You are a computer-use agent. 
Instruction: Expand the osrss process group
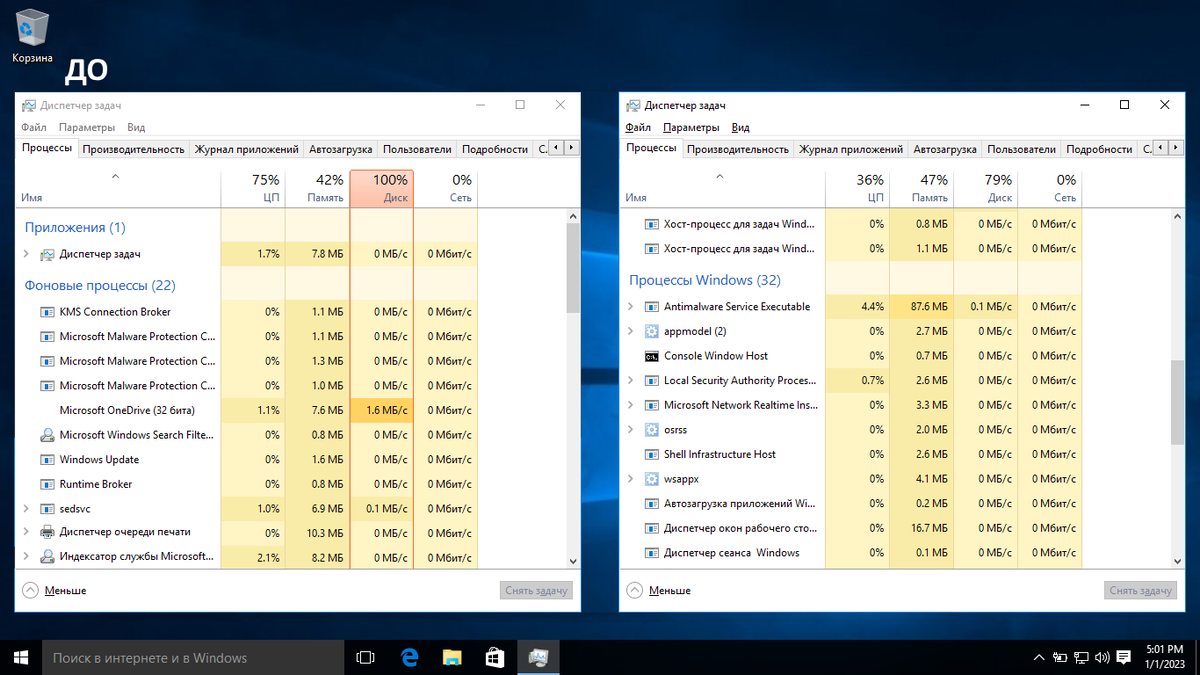pos(631,430)
